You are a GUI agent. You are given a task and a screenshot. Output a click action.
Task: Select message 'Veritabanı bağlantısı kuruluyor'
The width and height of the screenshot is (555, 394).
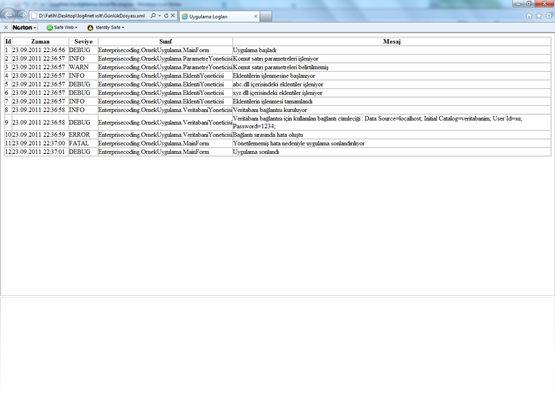(x=270, y=110)
